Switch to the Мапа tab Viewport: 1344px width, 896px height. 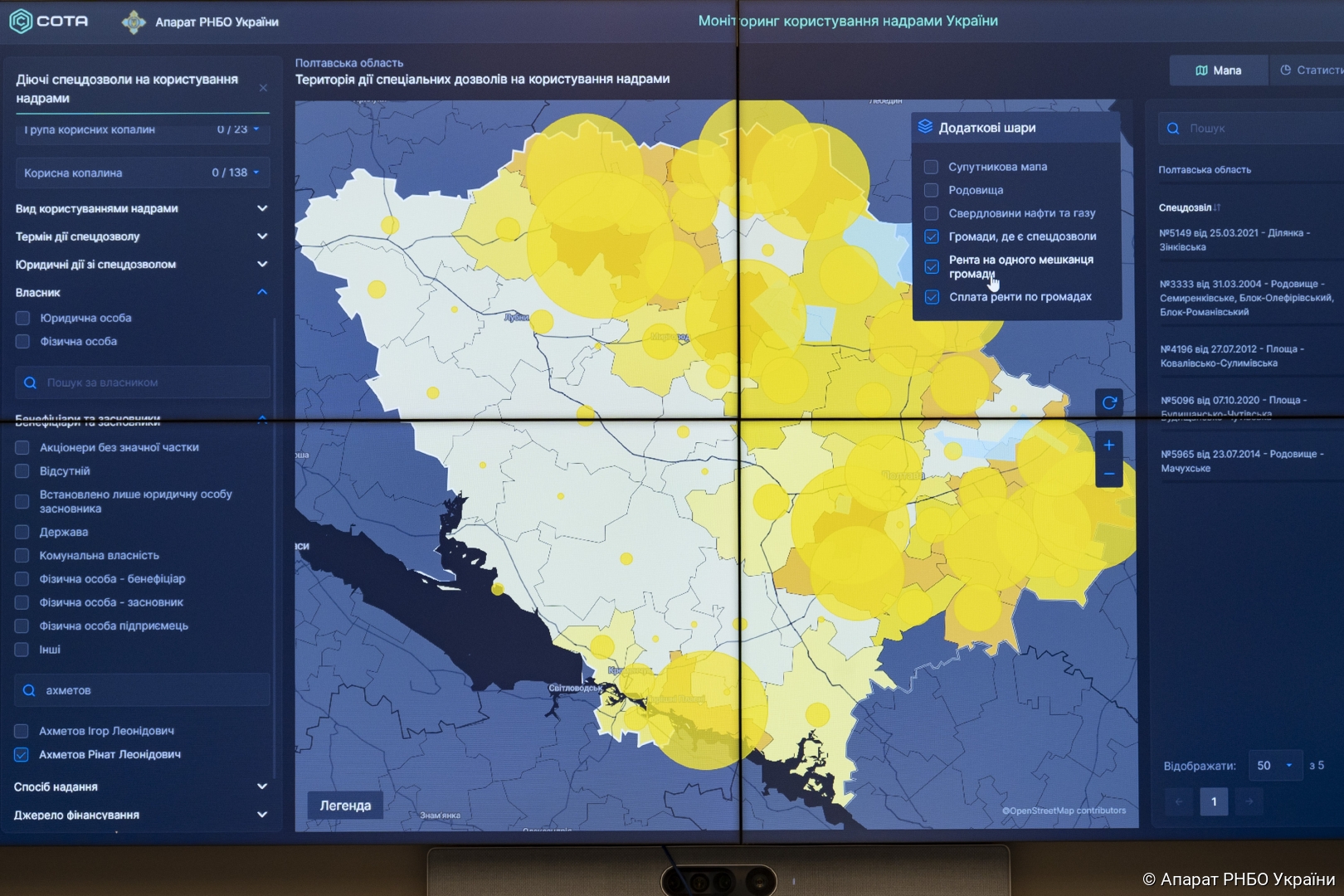(1218, 71)
